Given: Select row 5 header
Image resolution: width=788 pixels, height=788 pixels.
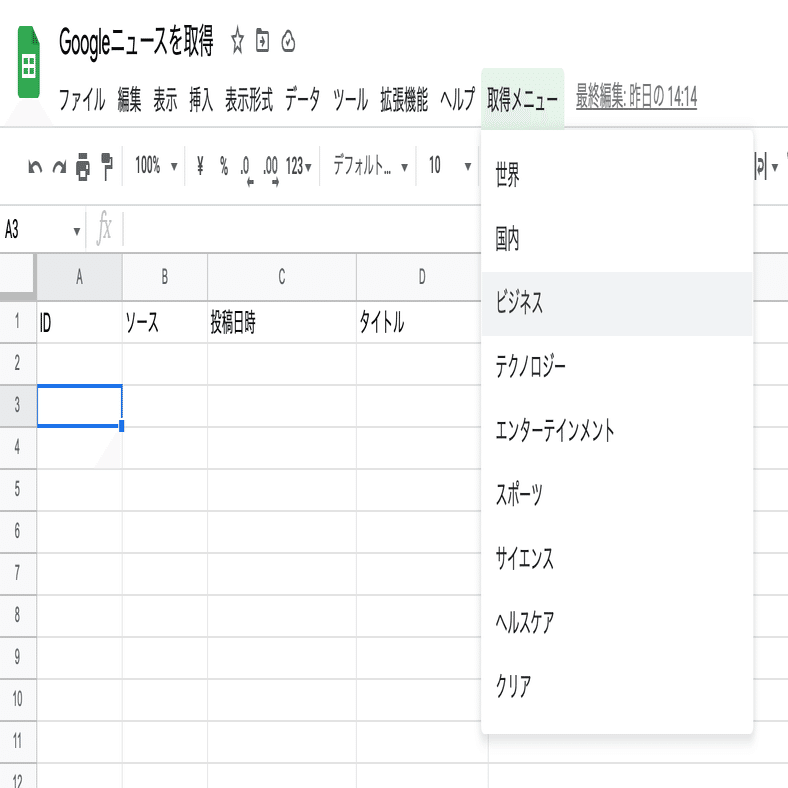Looking at the screenshot, I should pos(18,490).
